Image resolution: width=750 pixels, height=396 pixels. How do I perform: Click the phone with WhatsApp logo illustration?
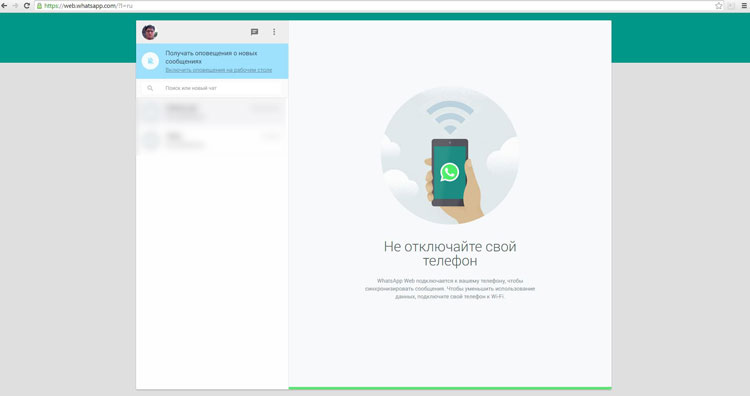coord(450,172)
